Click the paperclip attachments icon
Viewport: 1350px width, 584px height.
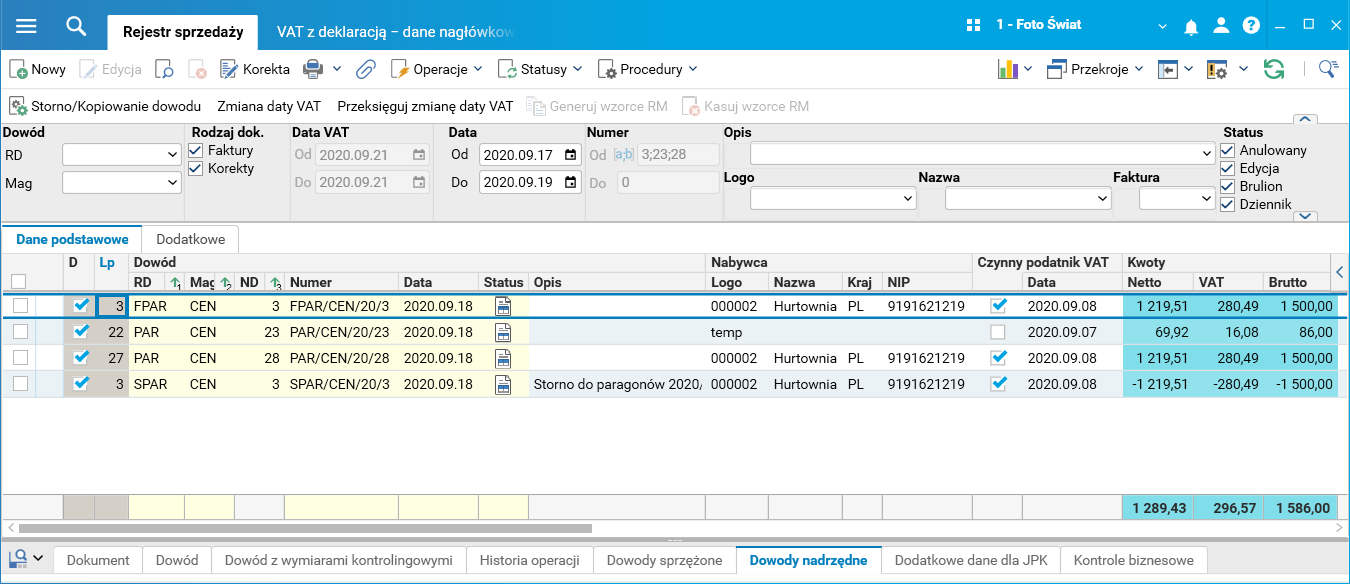pyautogui.click(x=366, y=70)
